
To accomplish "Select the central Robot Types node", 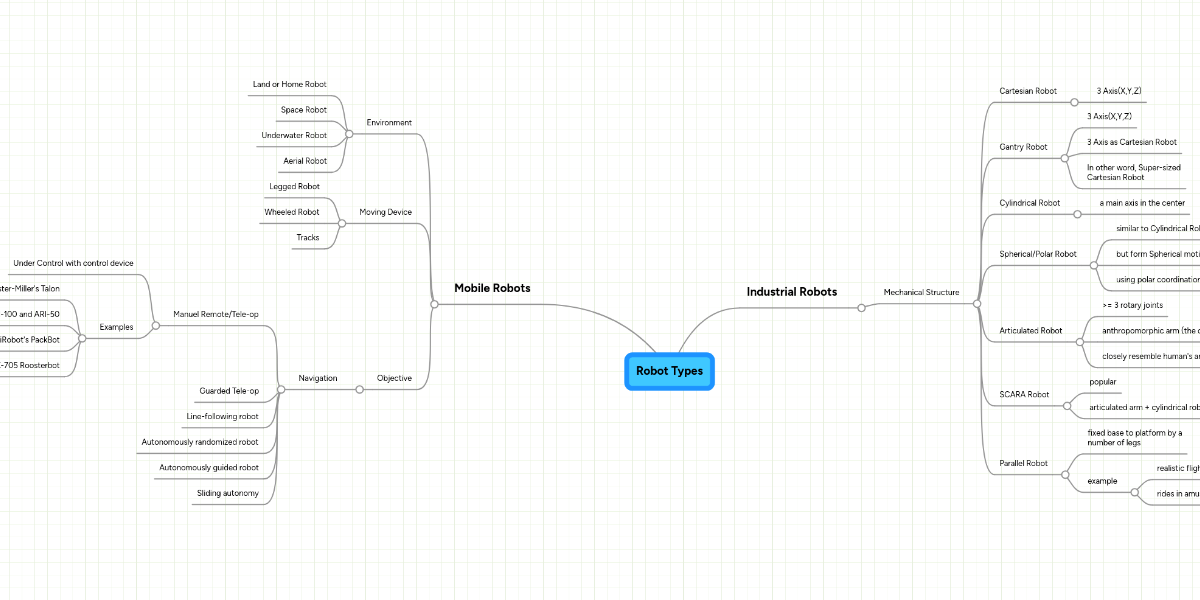I will [x=669, y=370].
